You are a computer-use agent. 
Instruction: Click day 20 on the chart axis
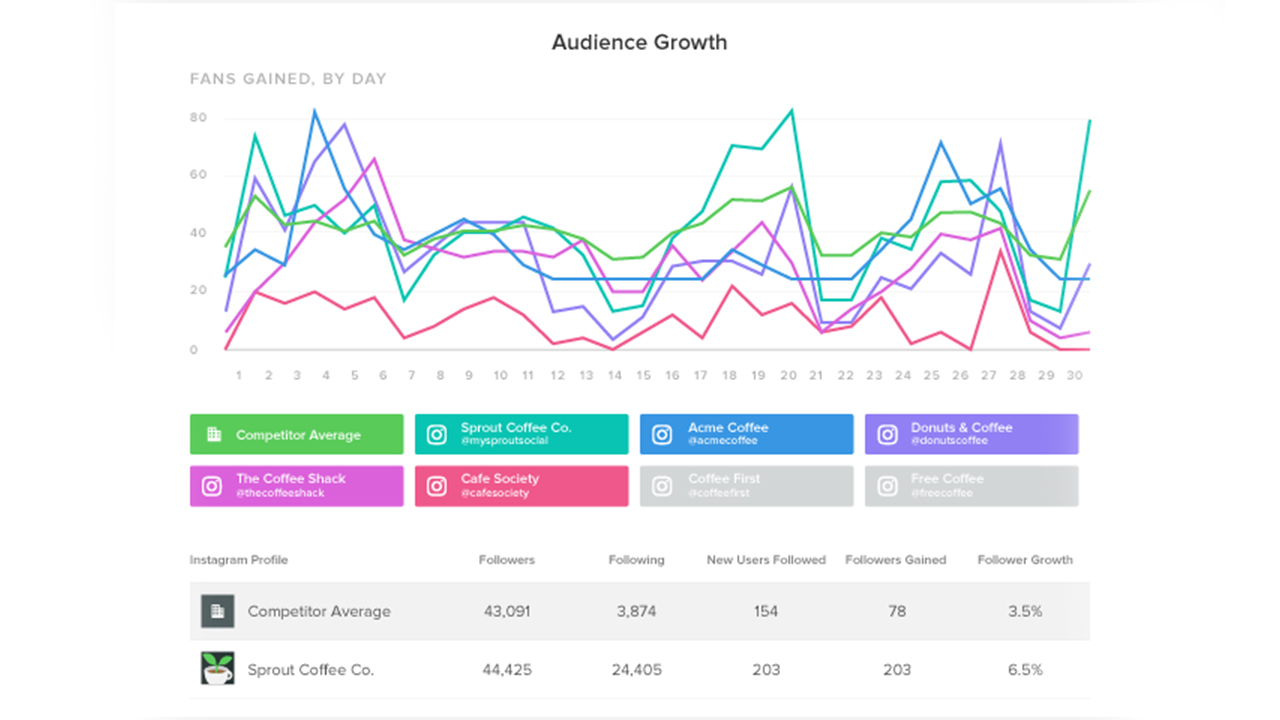788,376
